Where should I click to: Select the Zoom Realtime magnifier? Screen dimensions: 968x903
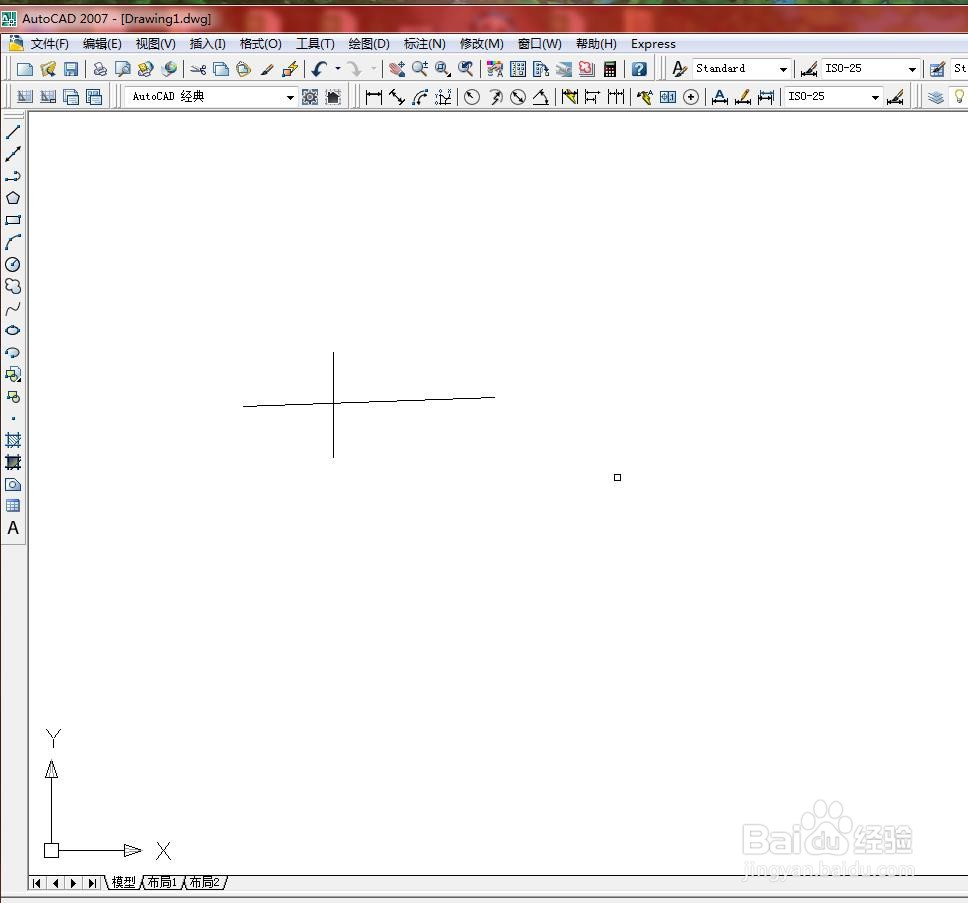[420, 69]
